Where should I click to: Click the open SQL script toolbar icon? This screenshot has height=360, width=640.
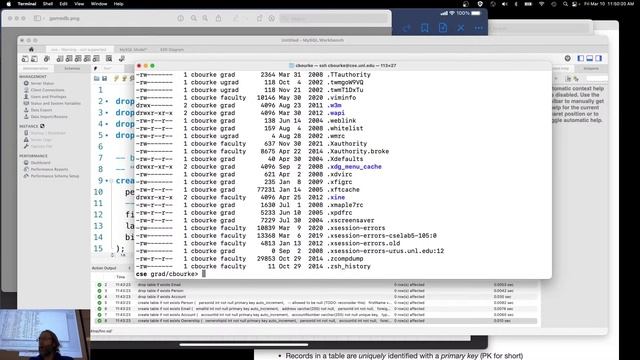tap(34, 59)
